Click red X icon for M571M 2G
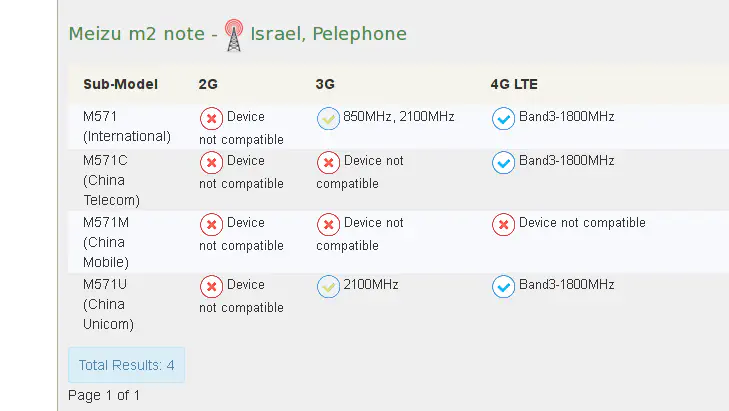 211,224
